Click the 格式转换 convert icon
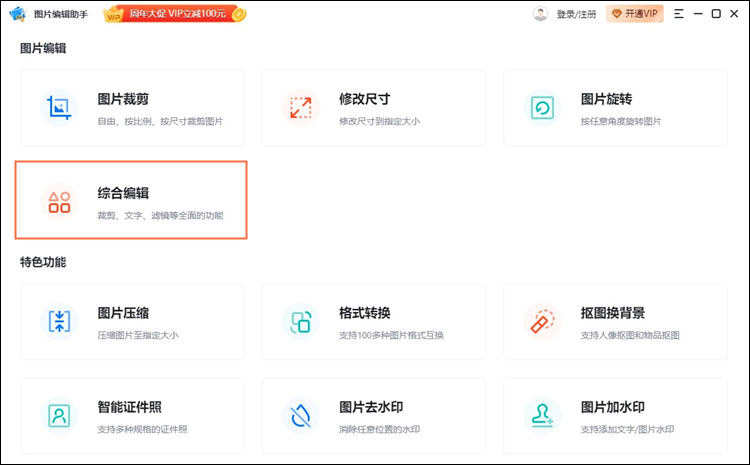This screenshot has height=465, width=750. [x=300, y=321]
